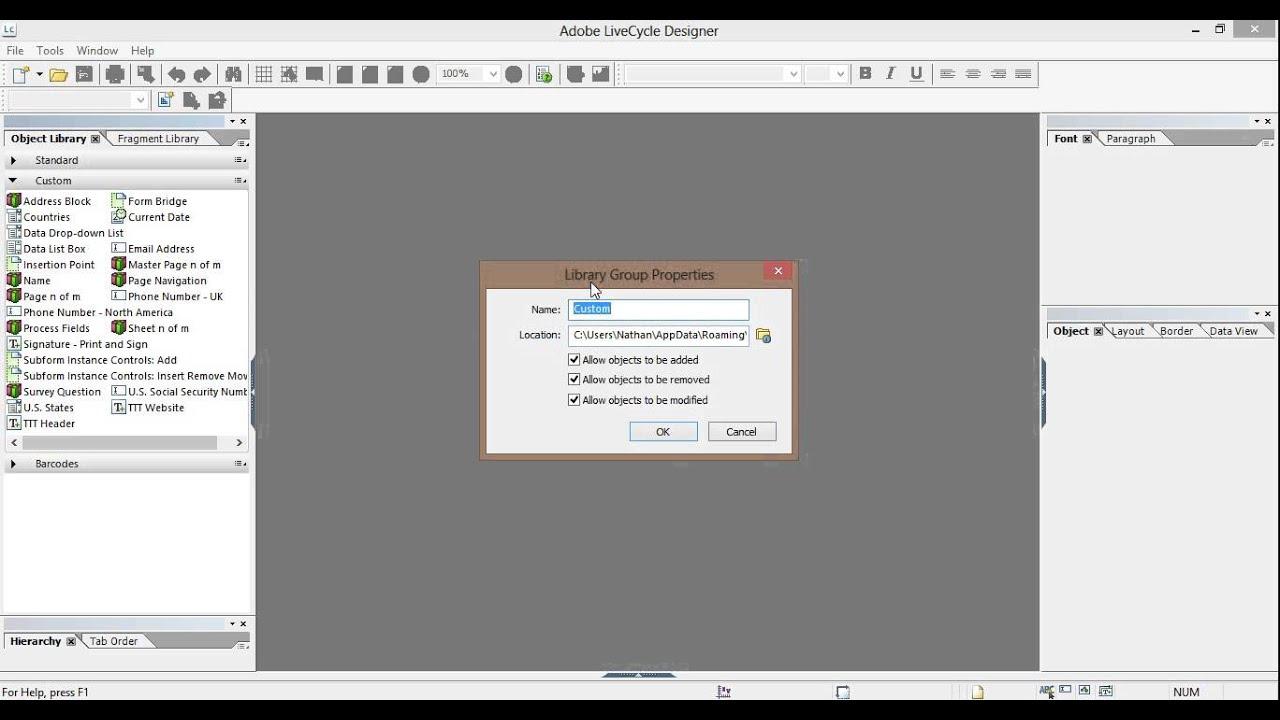The image size is (1280, 720).
Task: Select the TTT Website object
Action: [x=148, y=408]
